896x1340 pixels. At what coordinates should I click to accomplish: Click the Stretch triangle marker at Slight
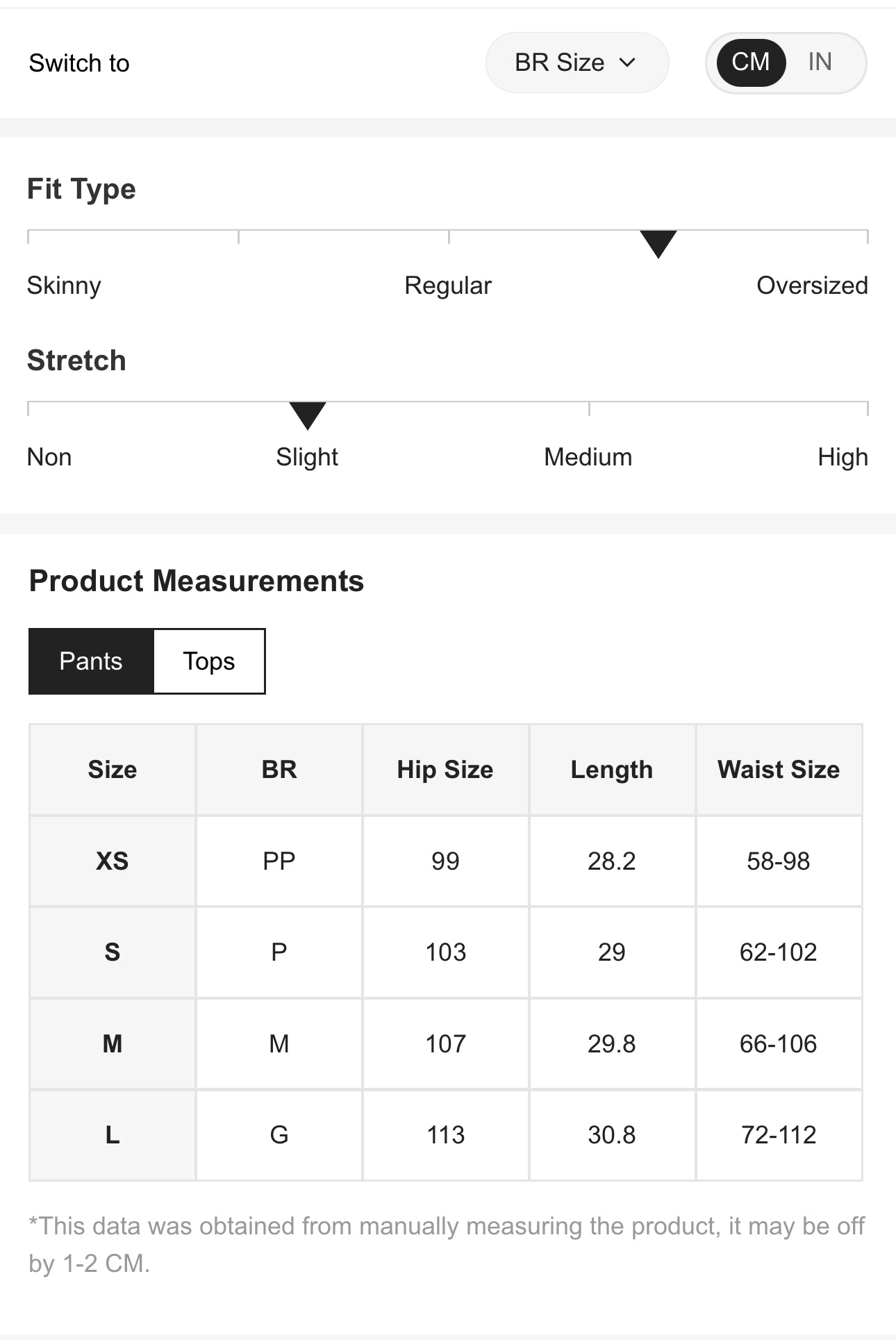click(x=307, y=415)
